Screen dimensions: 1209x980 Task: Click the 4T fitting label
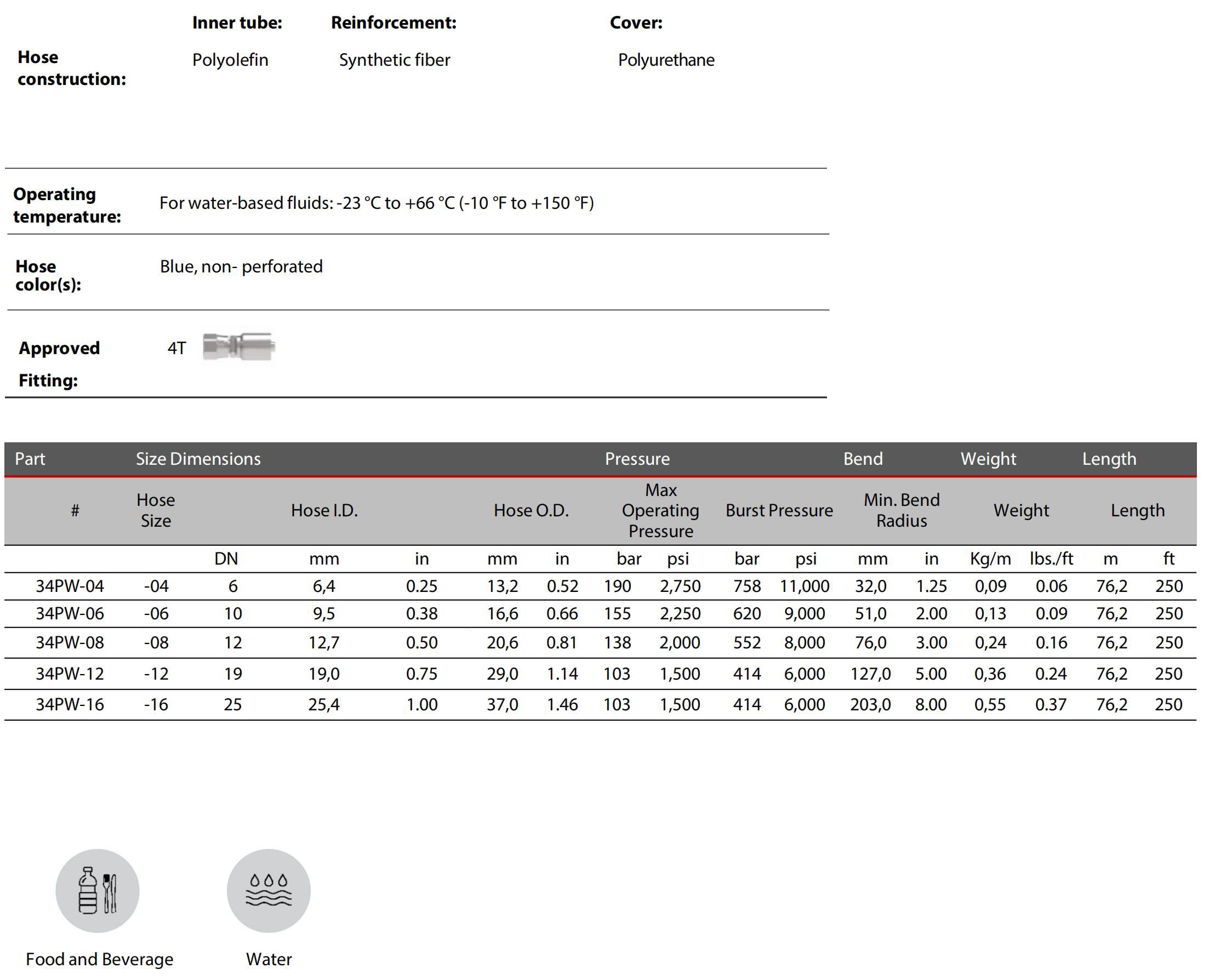(176, 347)
